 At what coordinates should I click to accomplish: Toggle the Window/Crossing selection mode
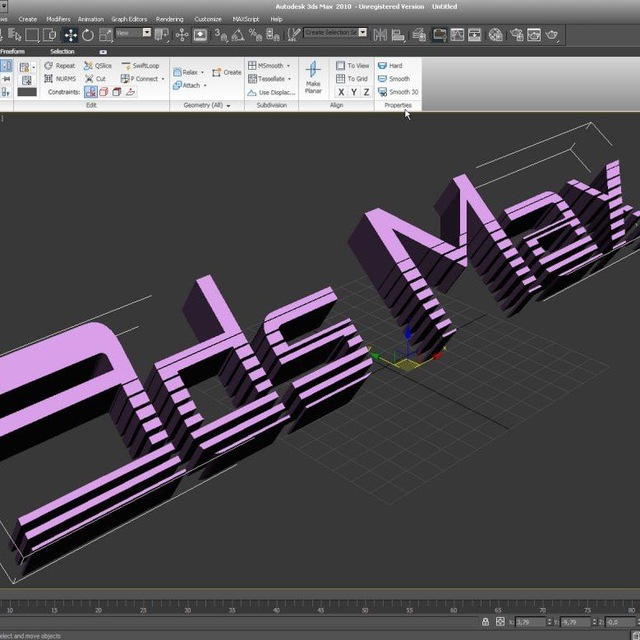pyautogui.click(x=49, y=35)
